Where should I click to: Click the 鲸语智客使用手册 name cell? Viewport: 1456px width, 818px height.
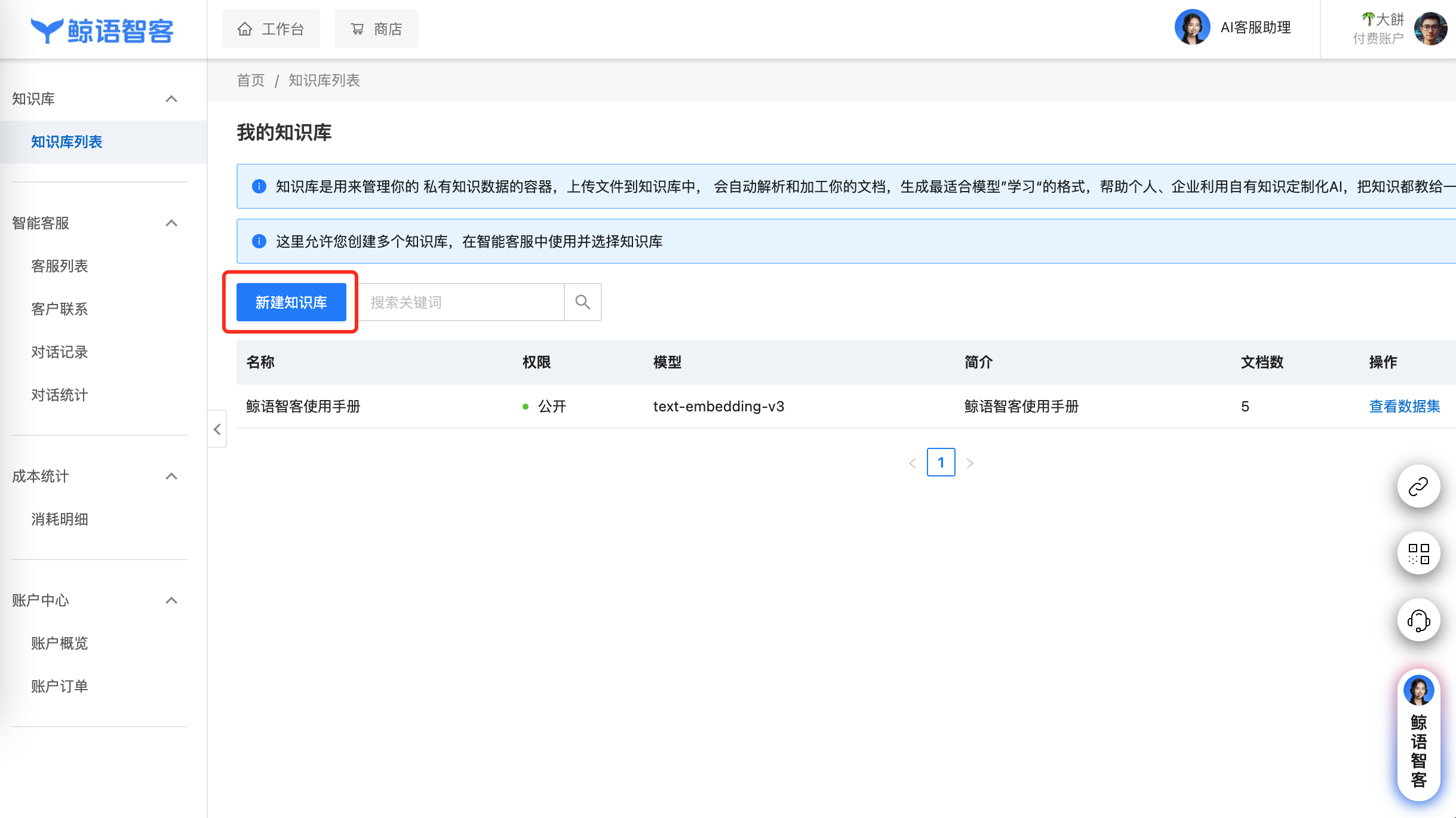(x=303, y=406)
